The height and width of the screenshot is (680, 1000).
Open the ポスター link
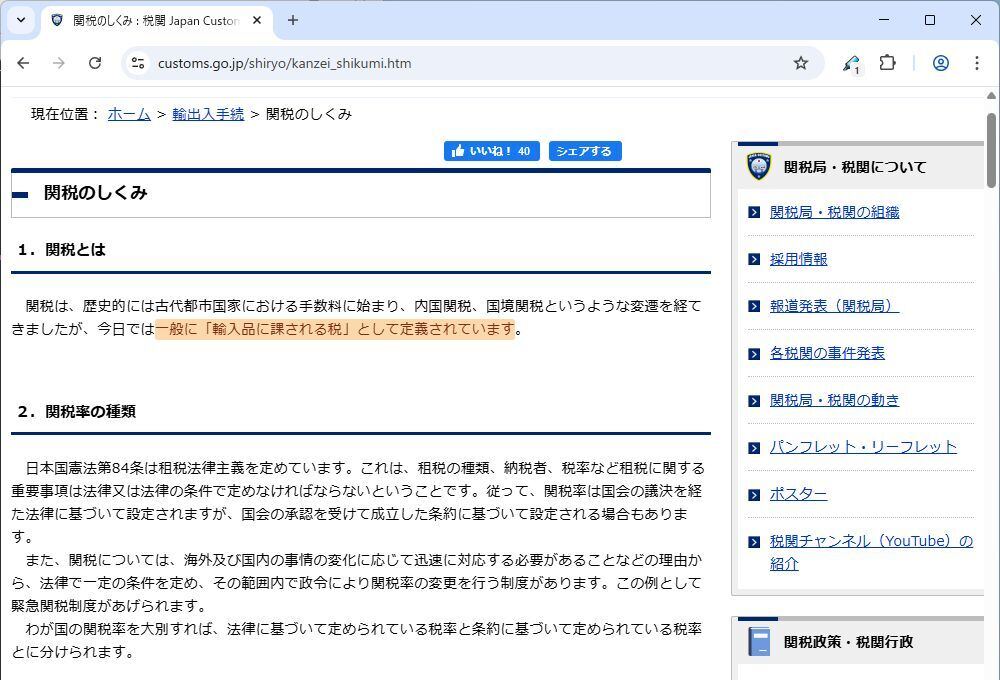point(798,494)
